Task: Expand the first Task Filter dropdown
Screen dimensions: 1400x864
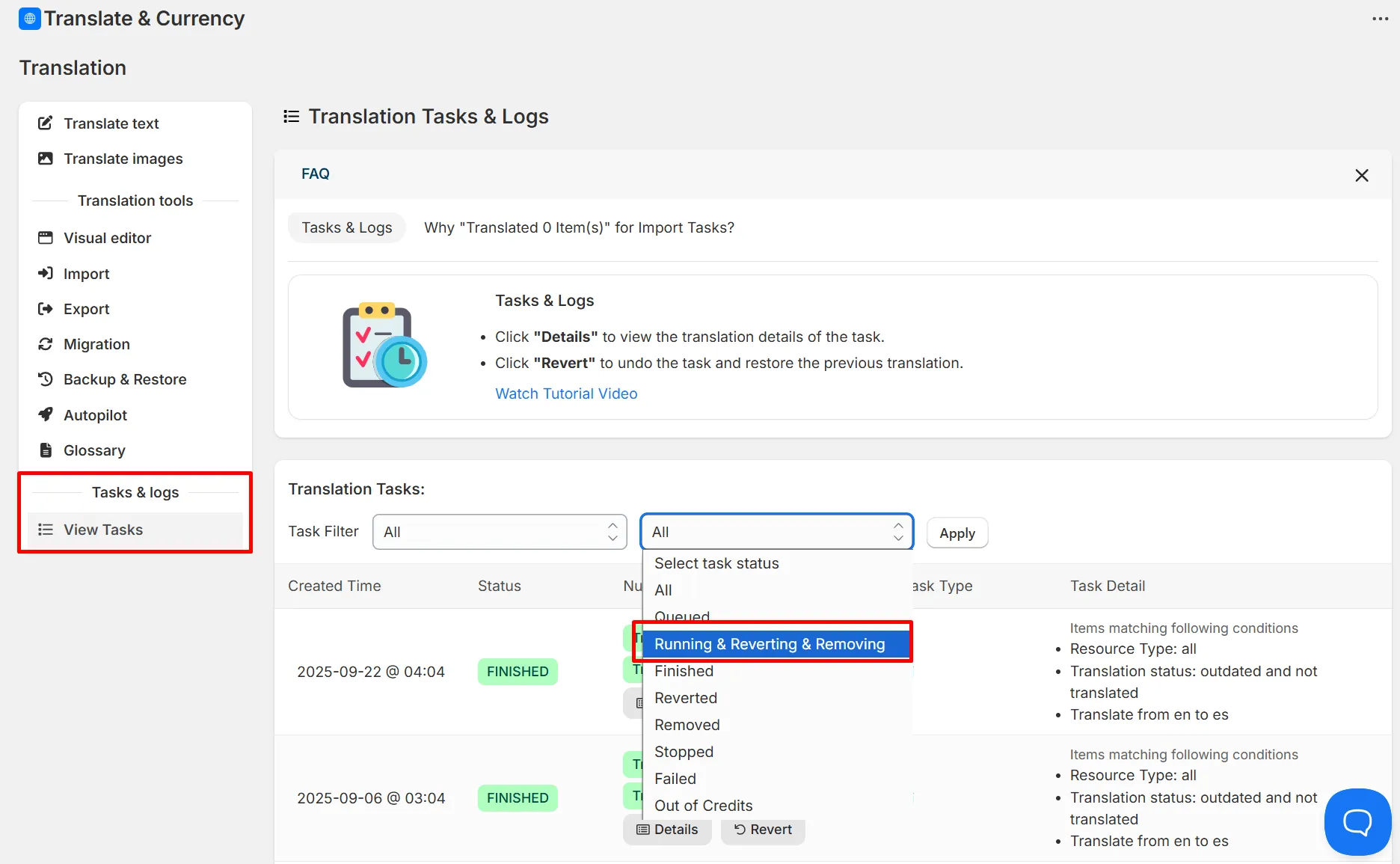Action: coord(500,532)
